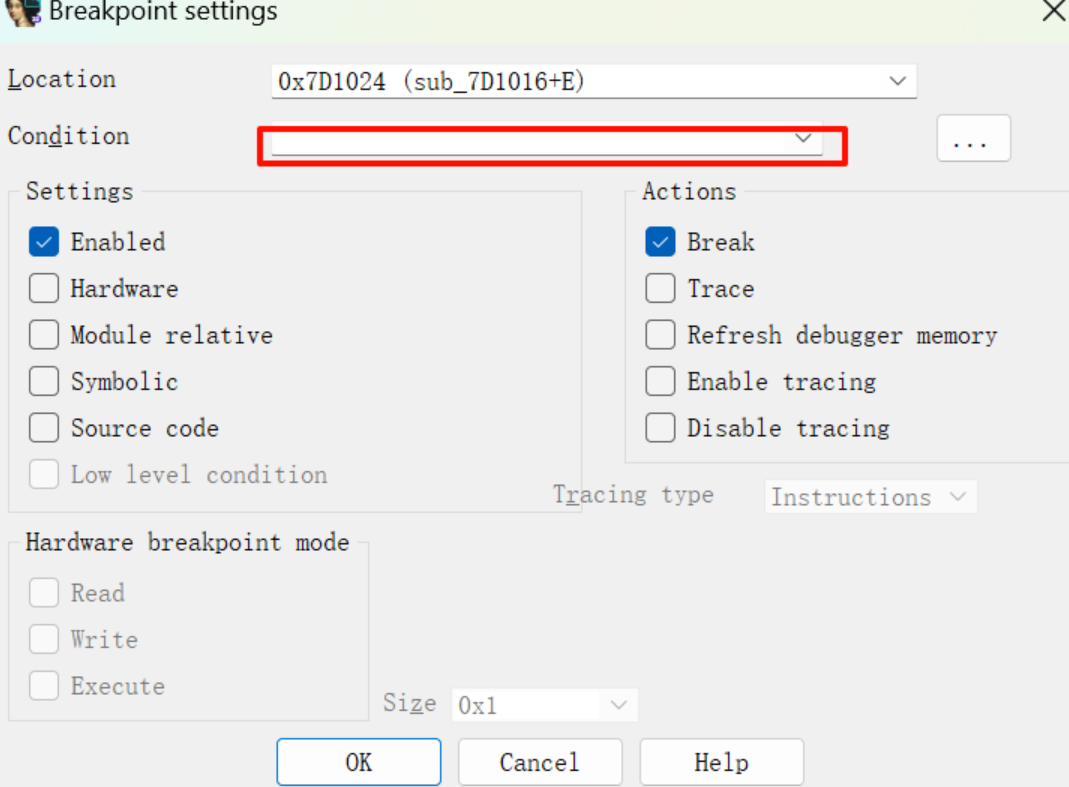Uncheck the Break action checkbox
1069x787 pixels.
click(x=660, y=242)
